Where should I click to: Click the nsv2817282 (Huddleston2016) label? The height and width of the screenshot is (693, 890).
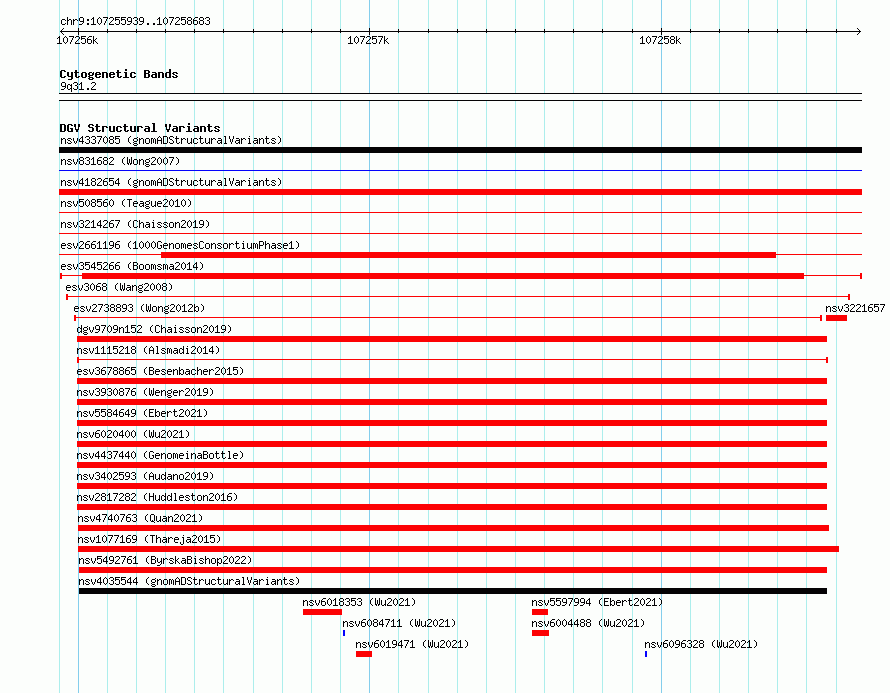[x=157, y=497]
